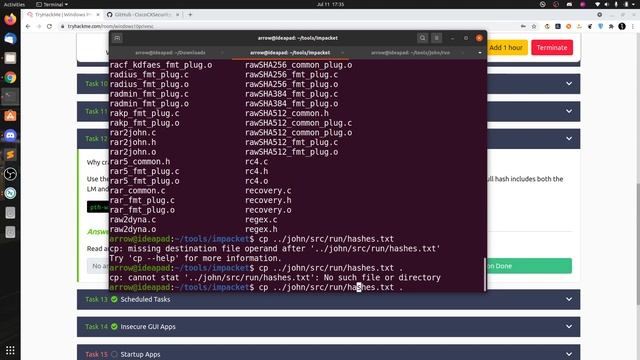Image resolution: width=640 pixels, height=360 pixels.
Task: Switch to the GitHub browser tab
Action: [142, 15]
